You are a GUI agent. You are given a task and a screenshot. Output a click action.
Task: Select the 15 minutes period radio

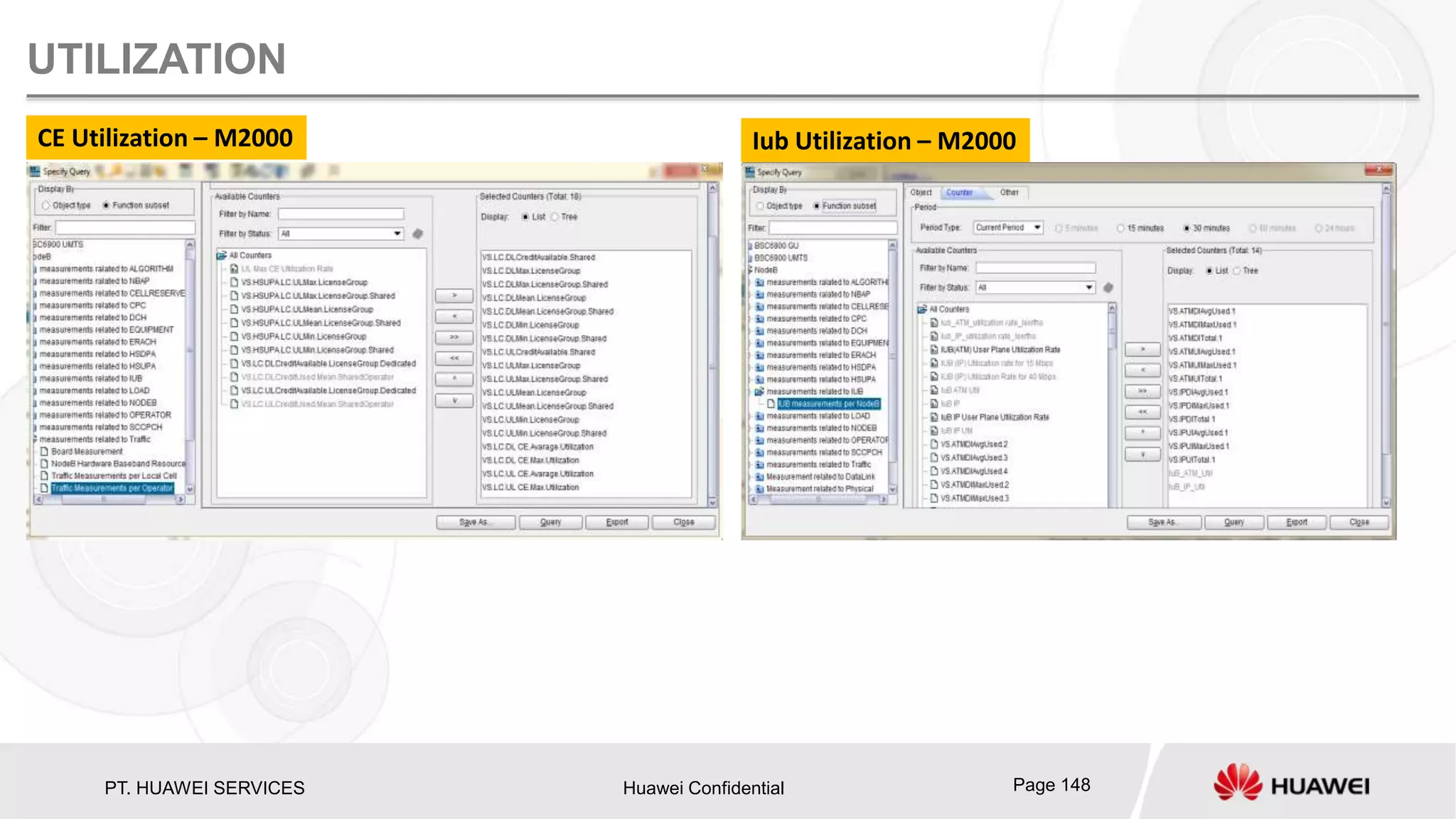1120,228
